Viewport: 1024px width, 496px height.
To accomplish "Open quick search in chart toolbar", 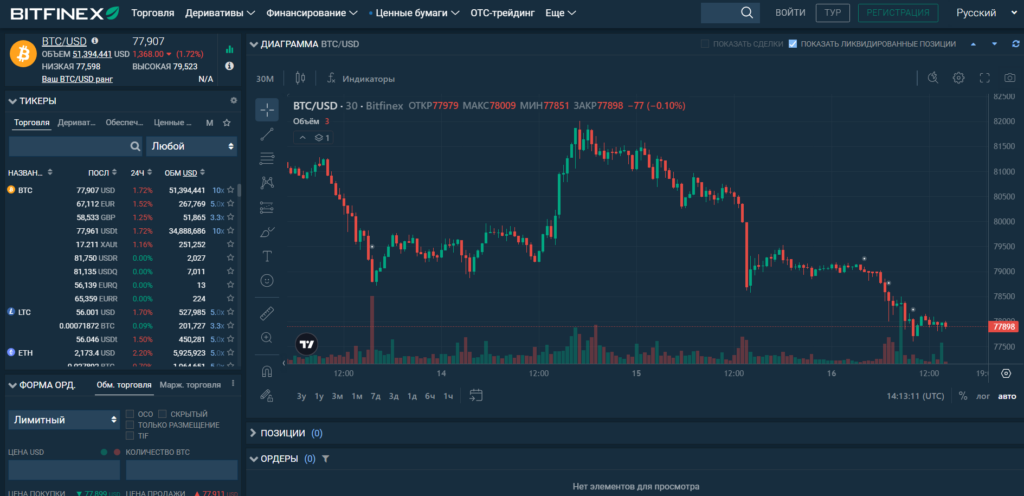I will pos(933,78).
